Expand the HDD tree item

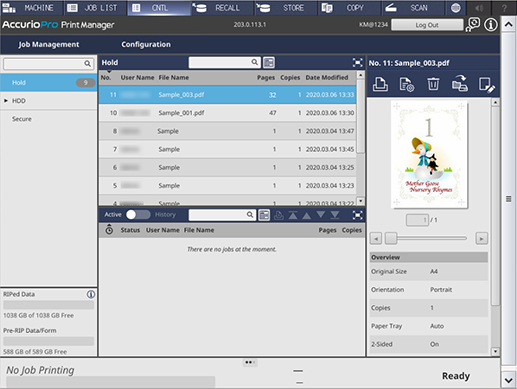6,101
